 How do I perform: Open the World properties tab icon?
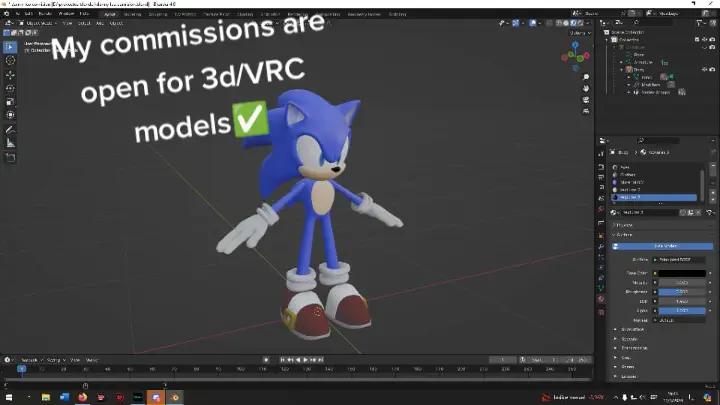601,209
